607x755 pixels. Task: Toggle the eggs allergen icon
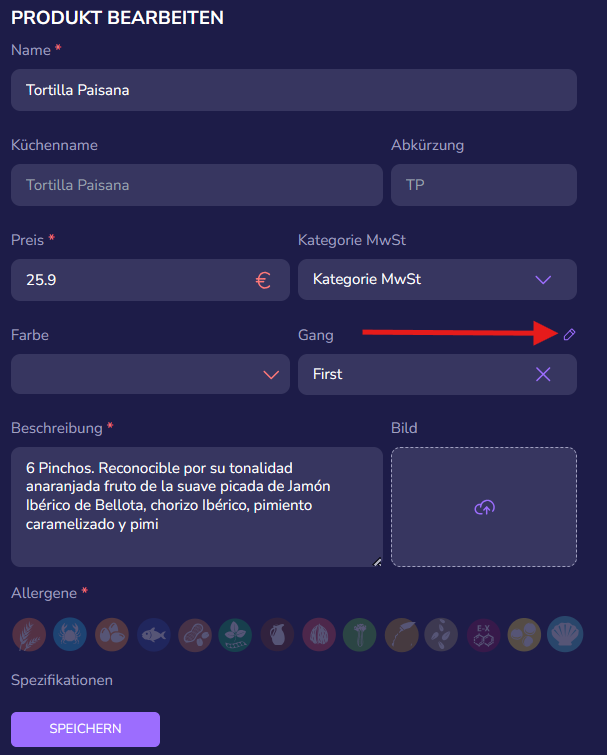click(112, 635)
